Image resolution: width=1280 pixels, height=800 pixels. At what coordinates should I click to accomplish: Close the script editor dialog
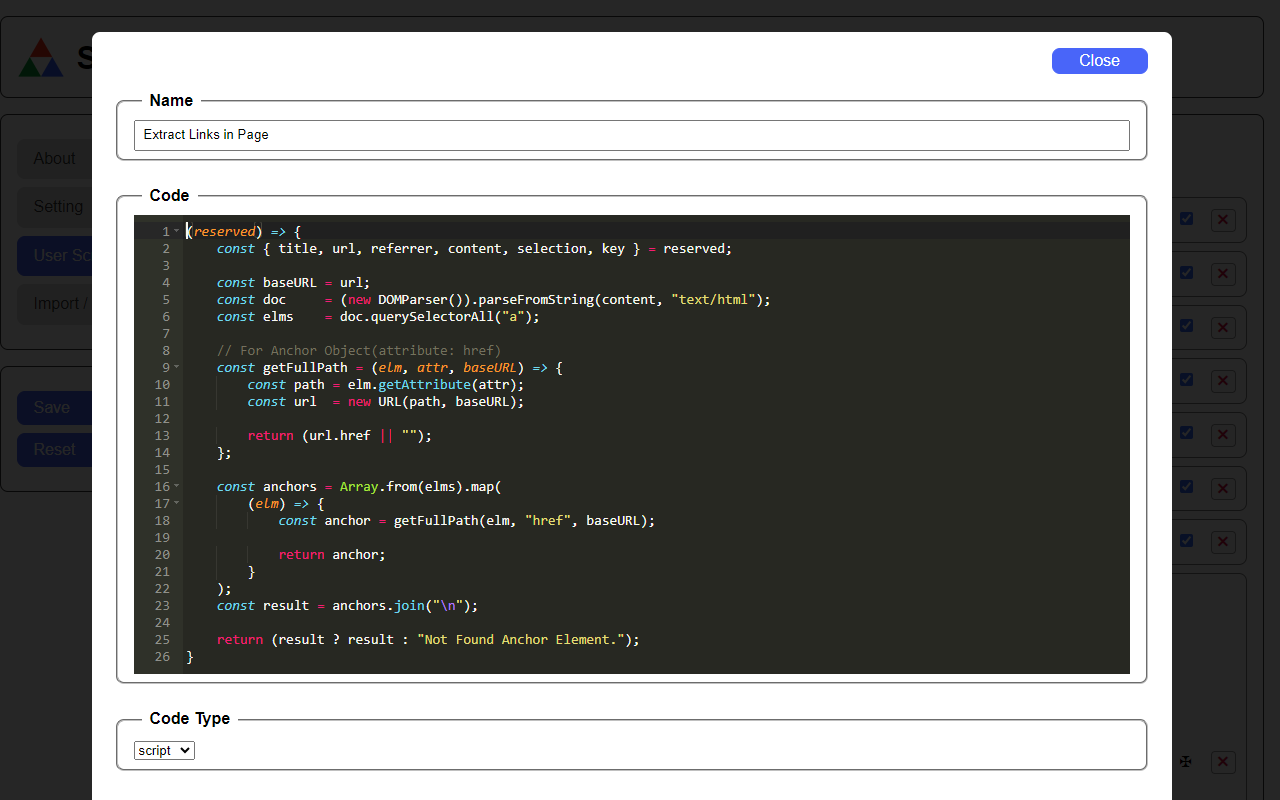(1099, 61)
